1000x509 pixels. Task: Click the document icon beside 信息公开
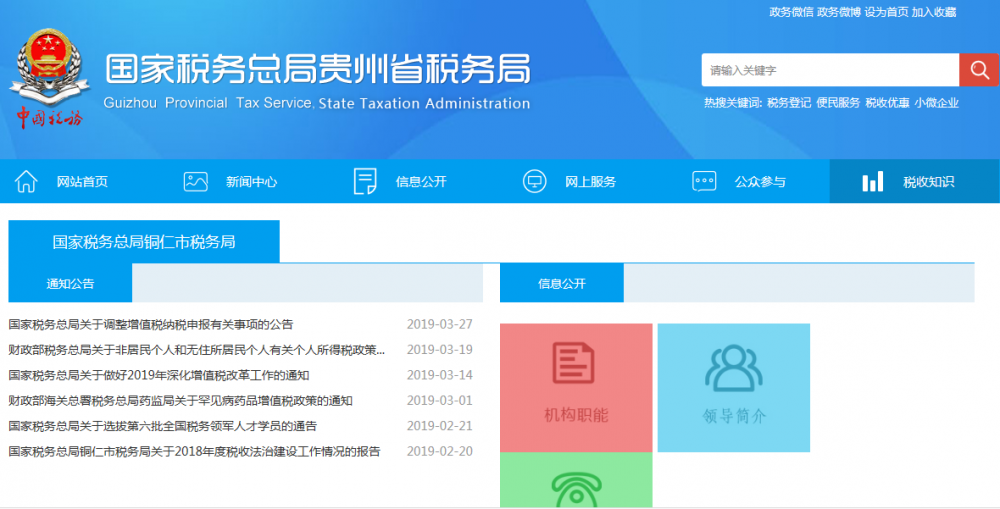[365, 182]
